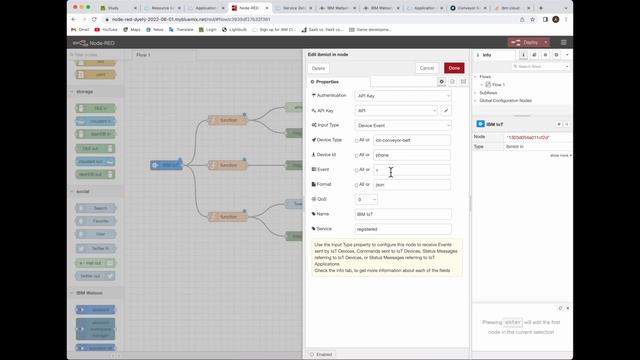The image size is (640, 360).
Task: Open the QoS dropdown
Action: click(366, 200)
